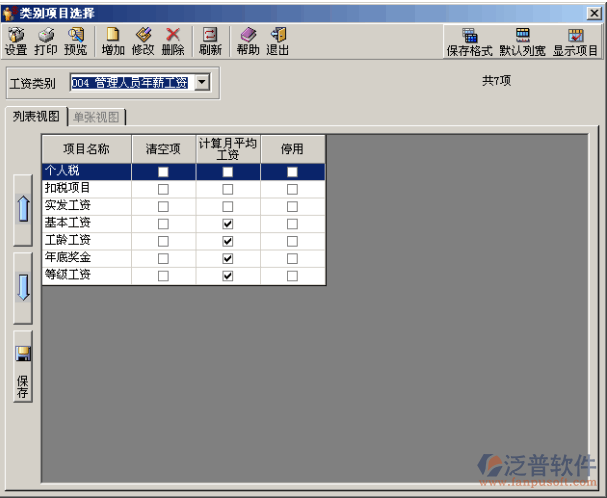
Task: Select the 基本工资 row
Action: pos(183,224)
